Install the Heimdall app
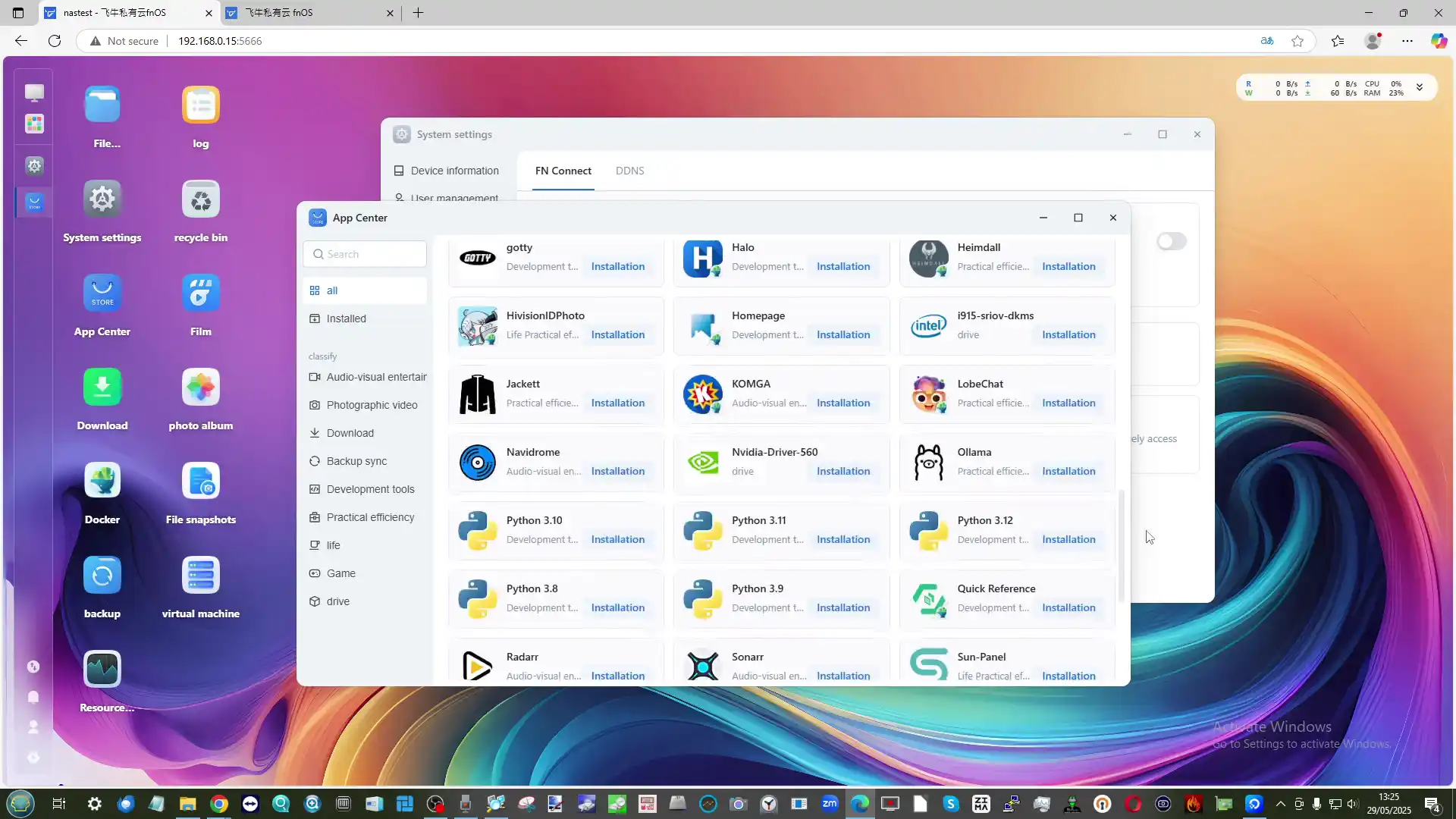The height and width of the screenshot is (819, 1456). point(1068,266)
